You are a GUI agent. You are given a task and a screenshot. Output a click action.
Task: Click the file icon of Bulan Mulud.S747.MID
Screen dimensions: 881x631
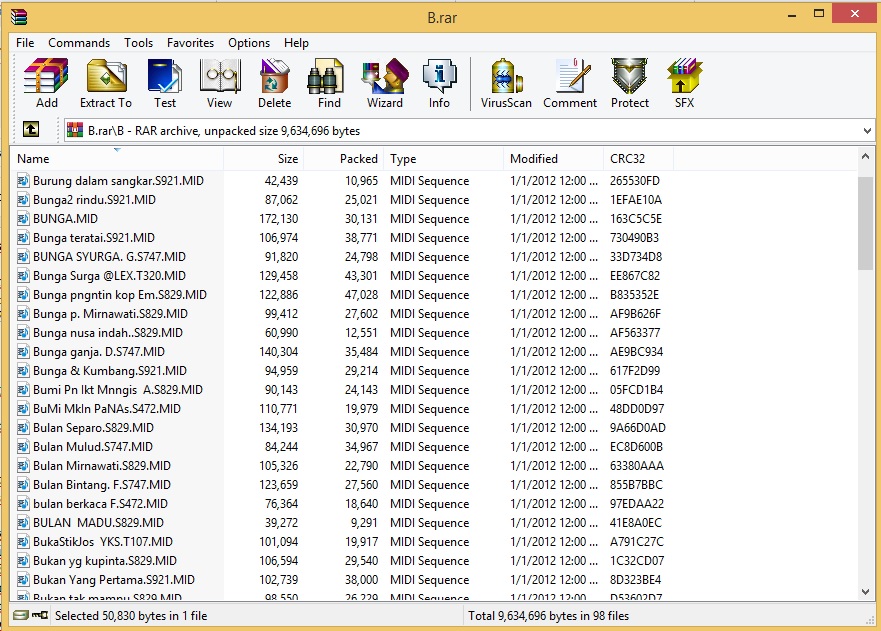pyautogui.click(x=23, y=447)
